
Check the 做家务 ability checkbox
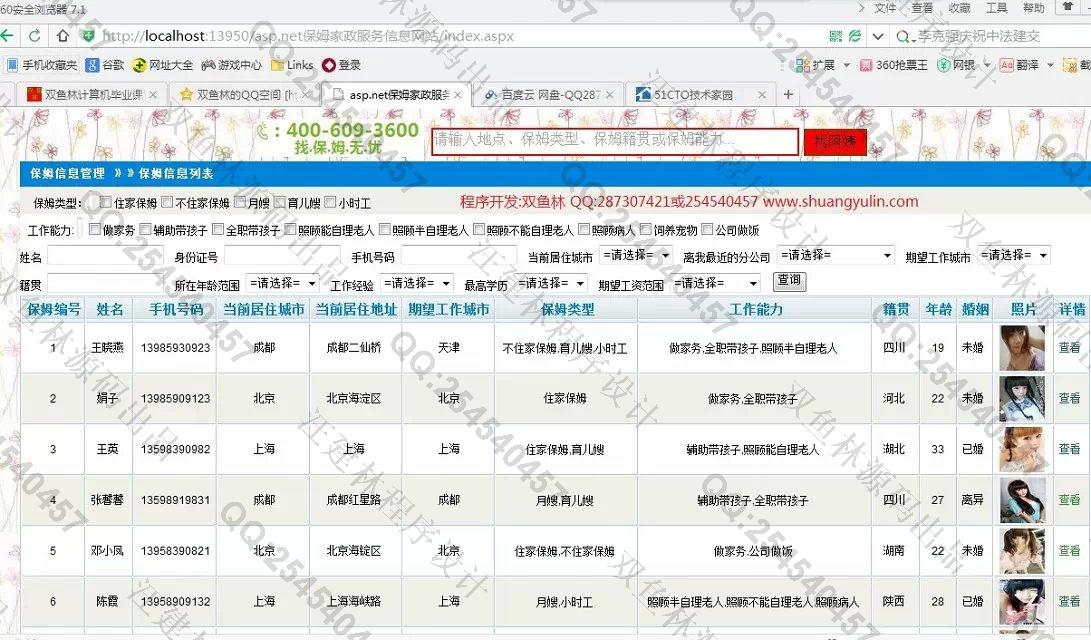pos(95,229)
